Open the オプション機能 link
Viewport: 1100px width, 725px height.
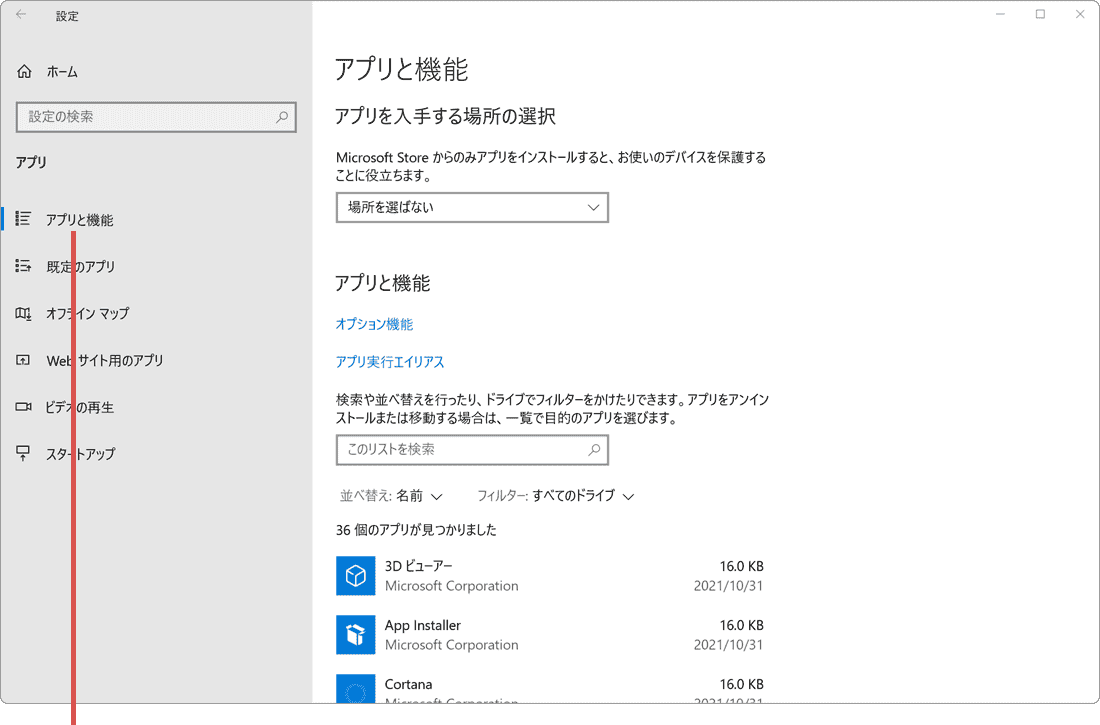pyautogui.click(x=368, y=323)
